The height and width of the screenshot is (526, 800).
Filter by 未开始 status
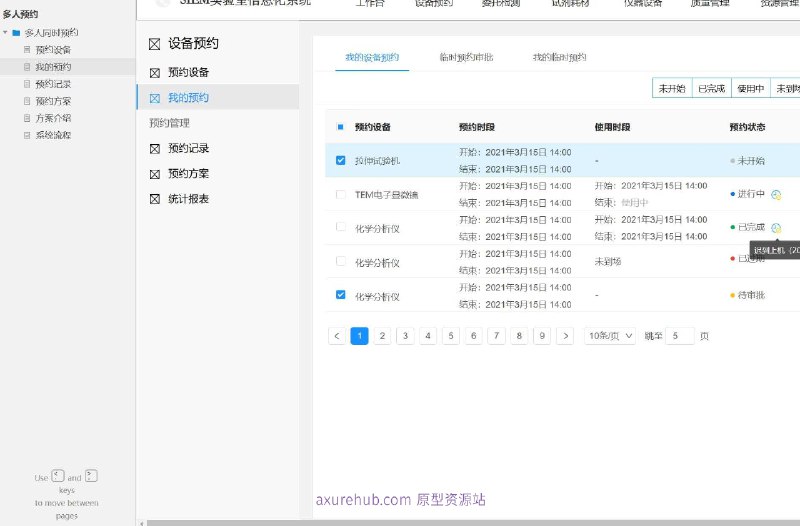click(672, 88)
